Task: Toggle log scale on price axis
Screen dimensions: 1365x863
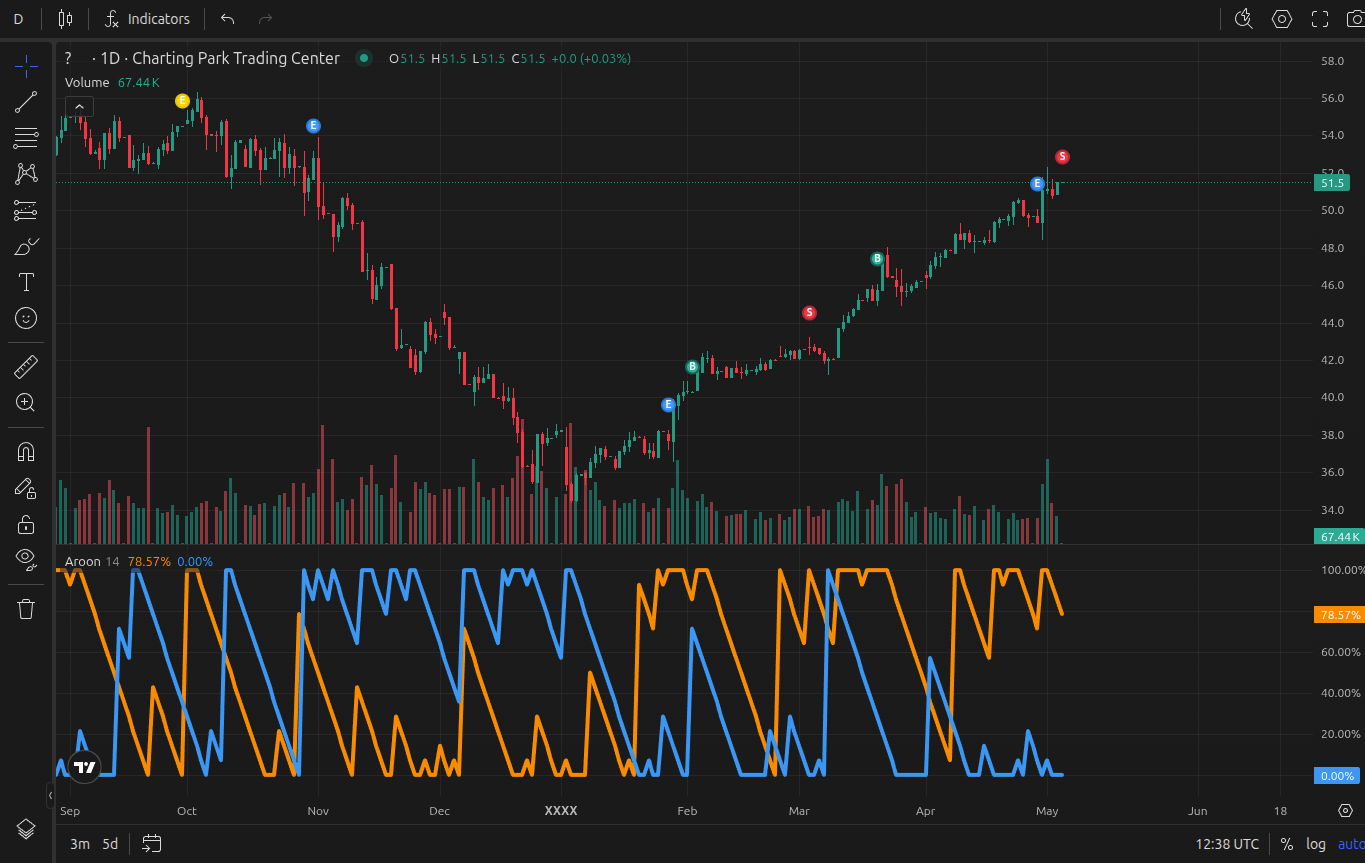Action: (x=1315, y=844)
